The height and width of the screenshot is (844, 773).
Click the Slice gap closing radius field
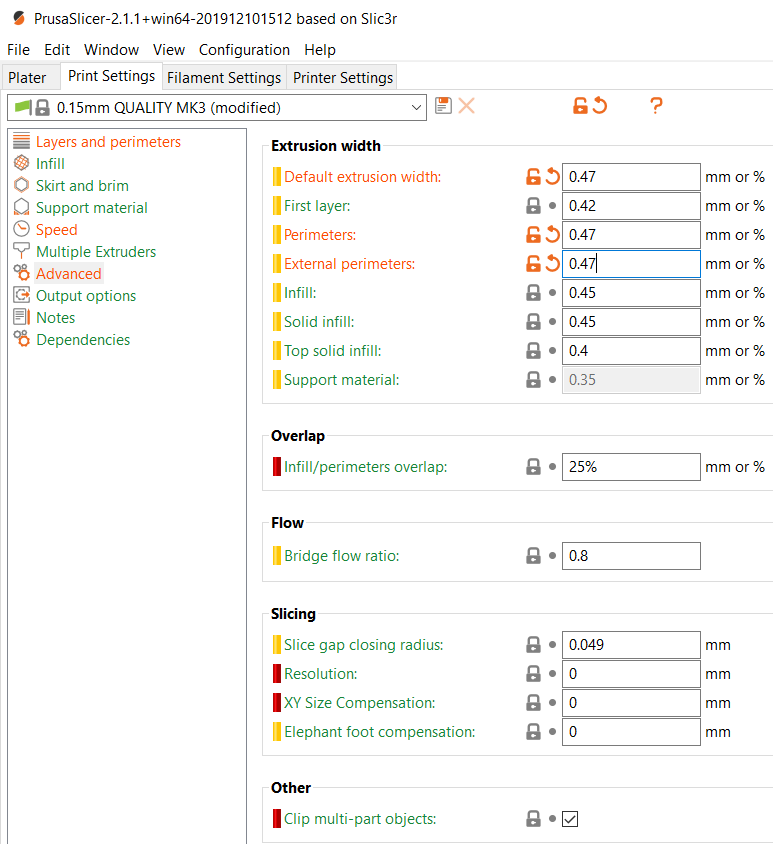click(x=631, y=645)
